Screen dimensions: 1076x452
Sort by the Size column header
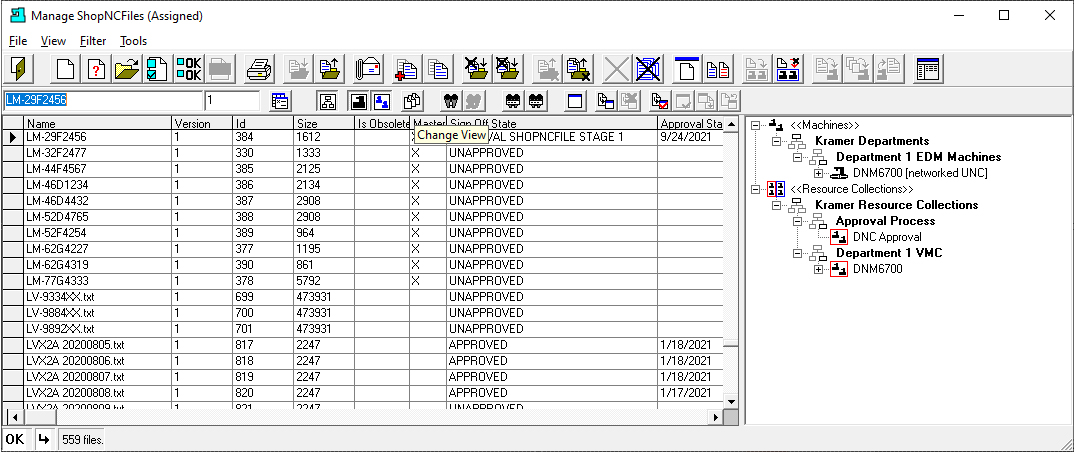click(x=324, y=123)
